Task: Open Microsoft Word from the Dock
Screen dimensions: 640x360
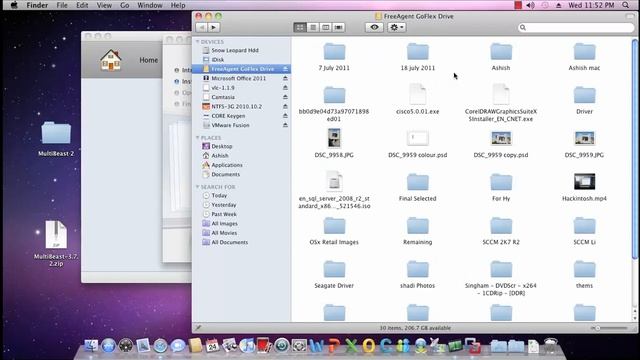Action: coord(316,346)
